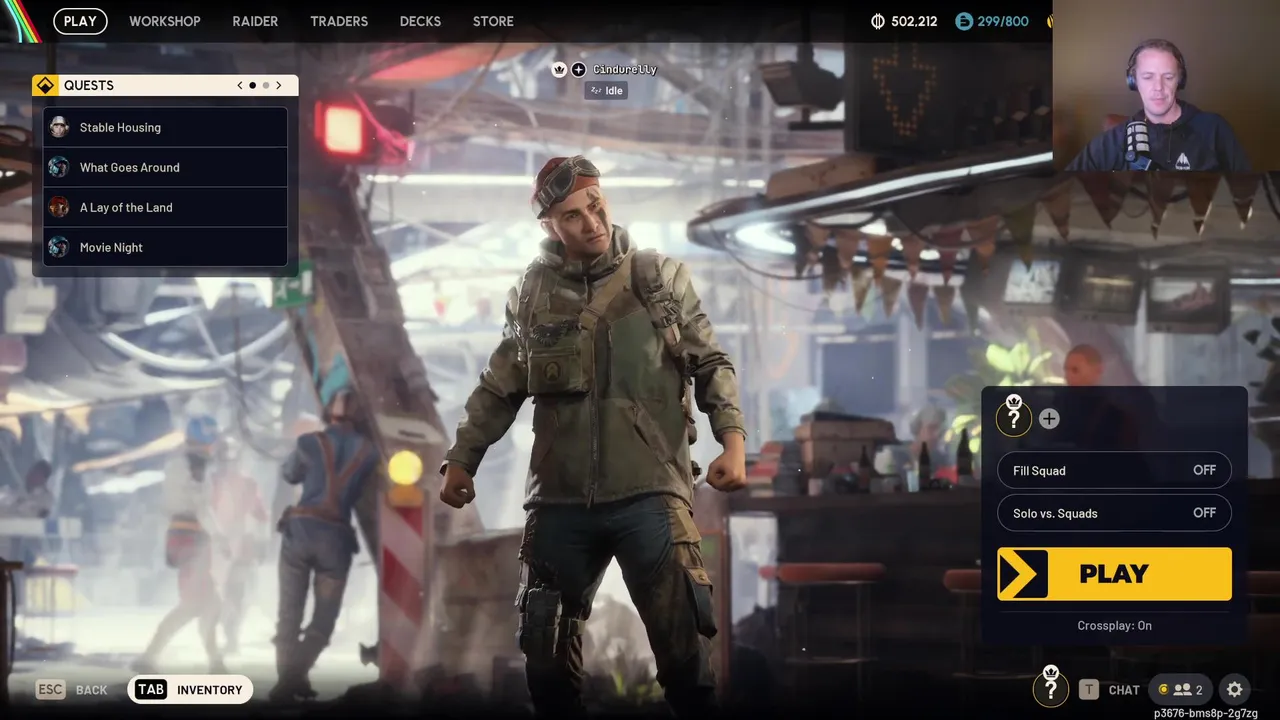Select the PLAY tab in top navigation
Viewport: 1280px width, 720px height.
pos(80,21)
